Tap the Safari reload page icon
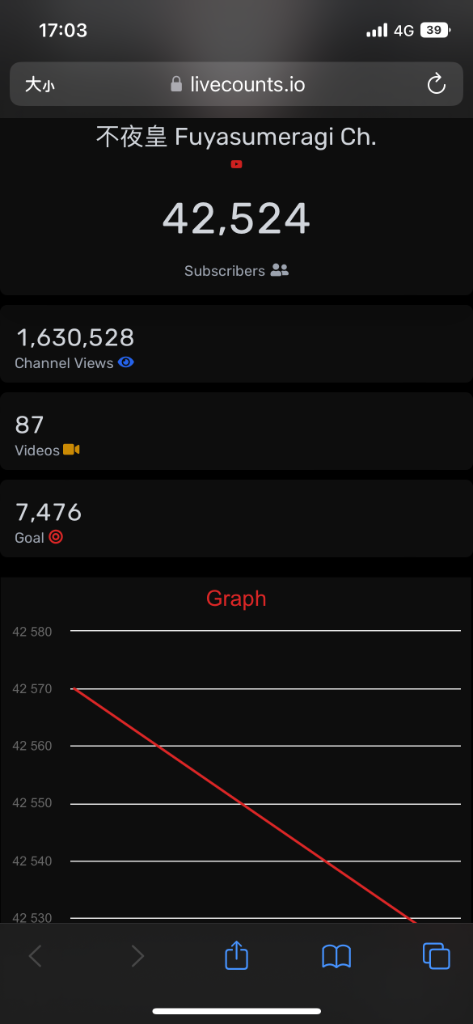This screenshot has width=473, height=1024. click(x=436, y=84)
